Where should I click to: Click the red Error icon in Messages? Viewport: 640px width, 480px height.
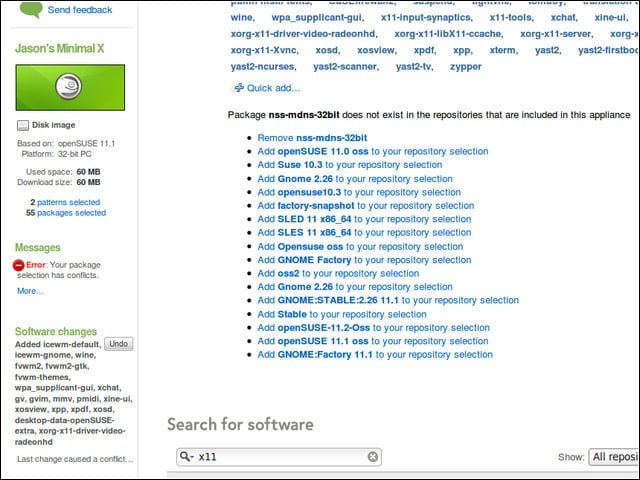18,265
